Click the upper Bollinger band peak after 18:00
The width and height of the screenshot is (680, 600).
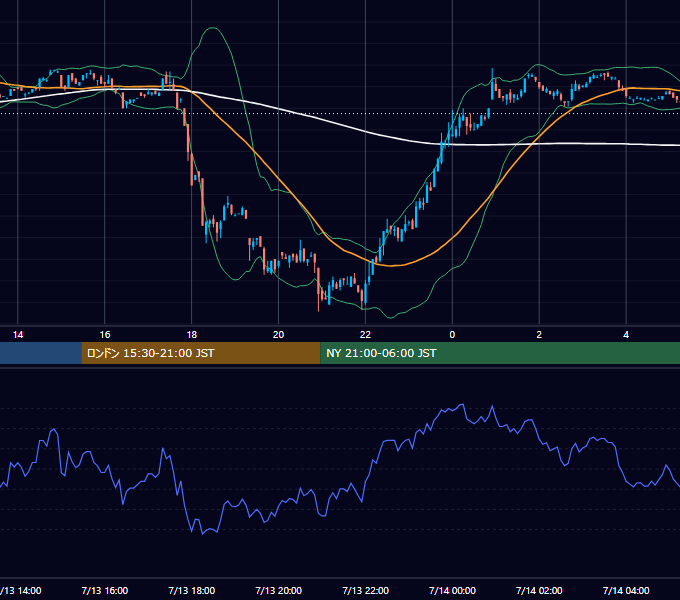[x=212, y=28]
